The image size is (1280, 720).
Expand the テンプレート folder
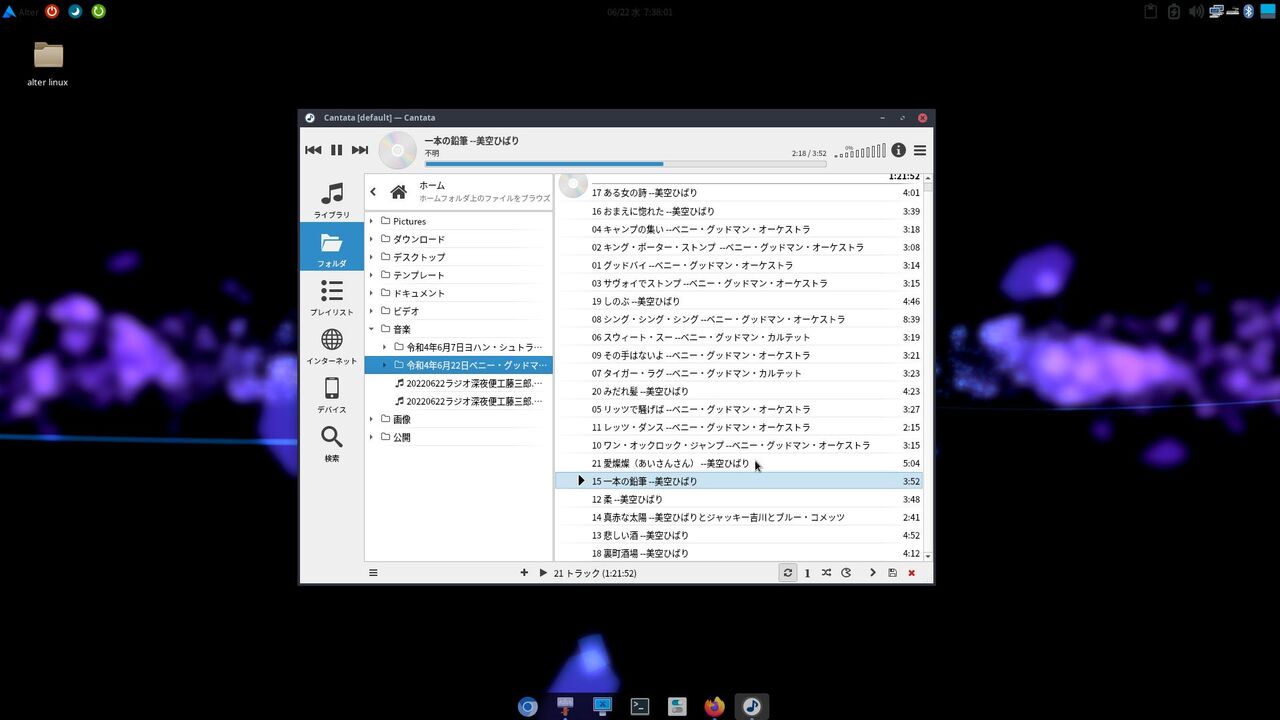(371, 275)
